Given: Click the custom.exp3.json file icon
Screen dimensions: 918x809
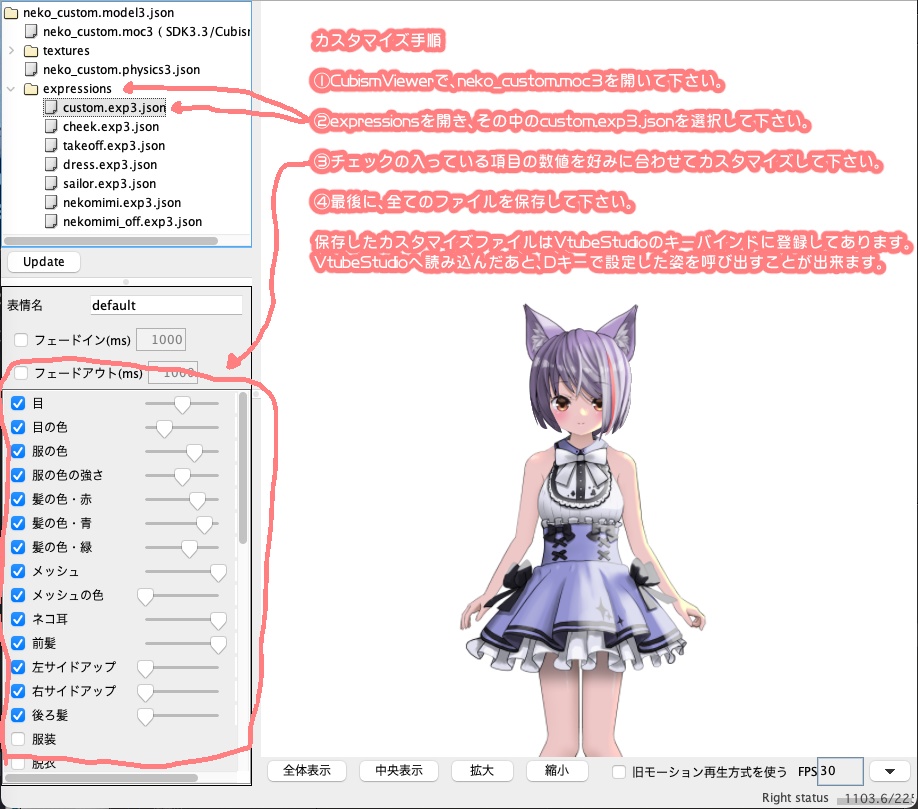Looking at the screenshot, I should point(52,108).
